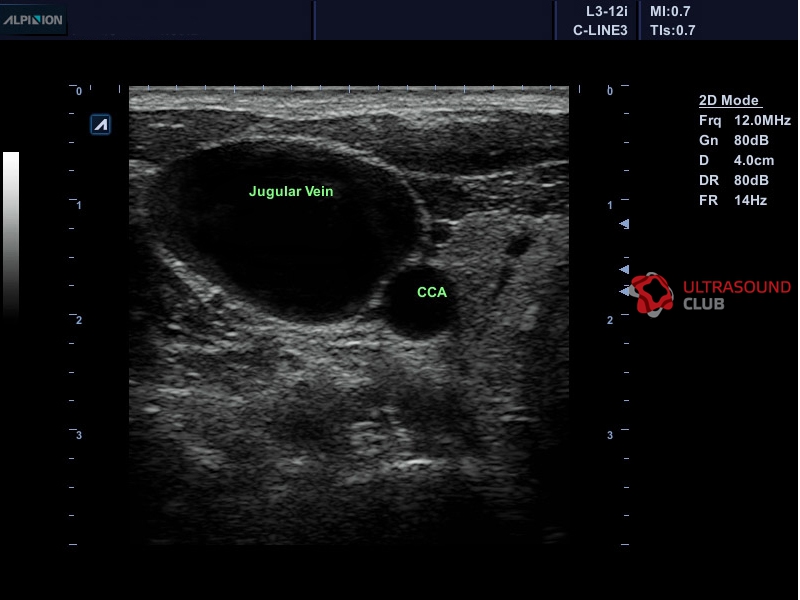Screen dimensions: 800x600
Task: Click the middle focal zone arrow marker
Action: point(624,269)
